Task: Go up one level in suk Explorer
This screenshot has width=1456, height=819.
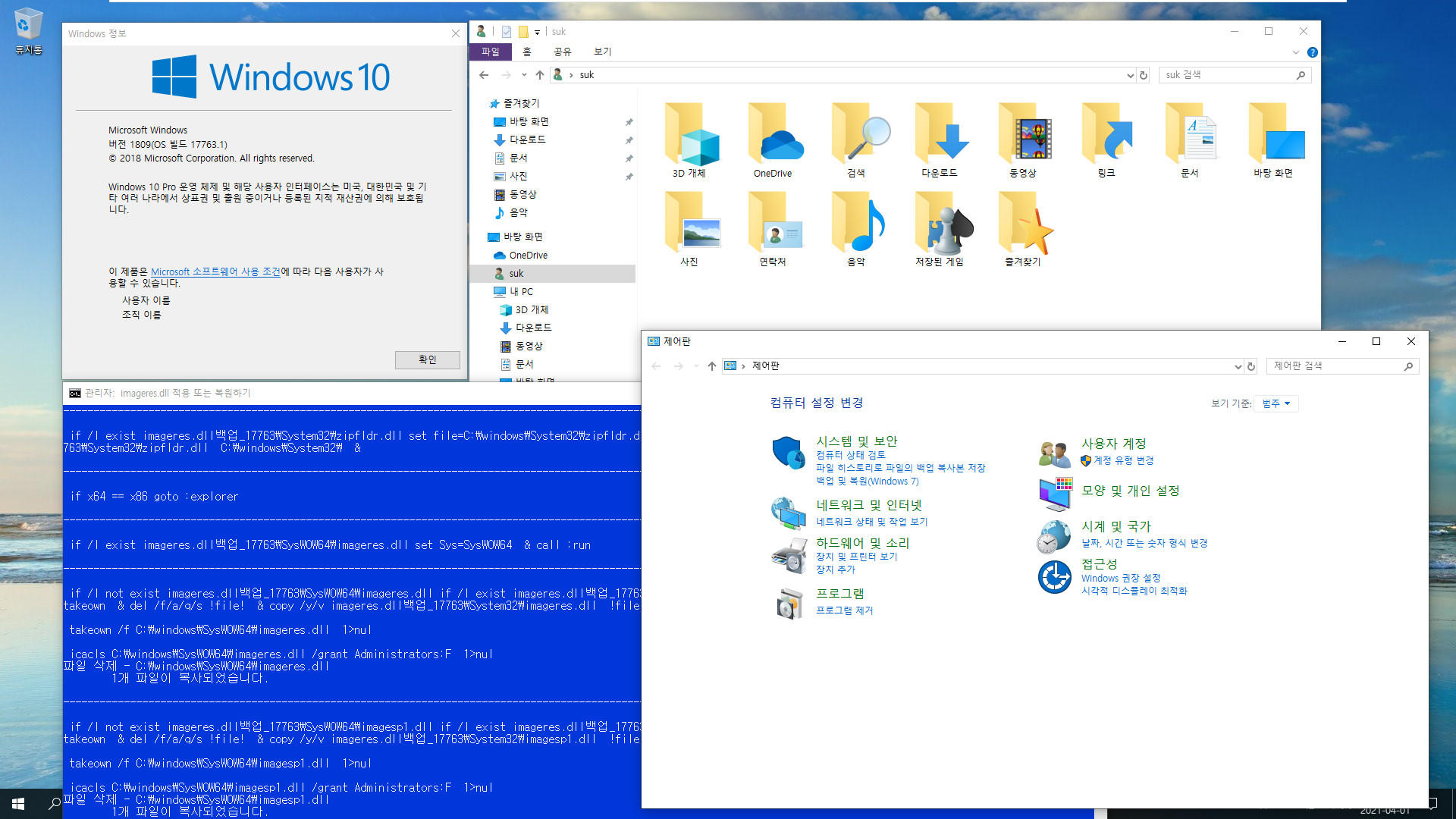Action: click(x=539, y=75)
